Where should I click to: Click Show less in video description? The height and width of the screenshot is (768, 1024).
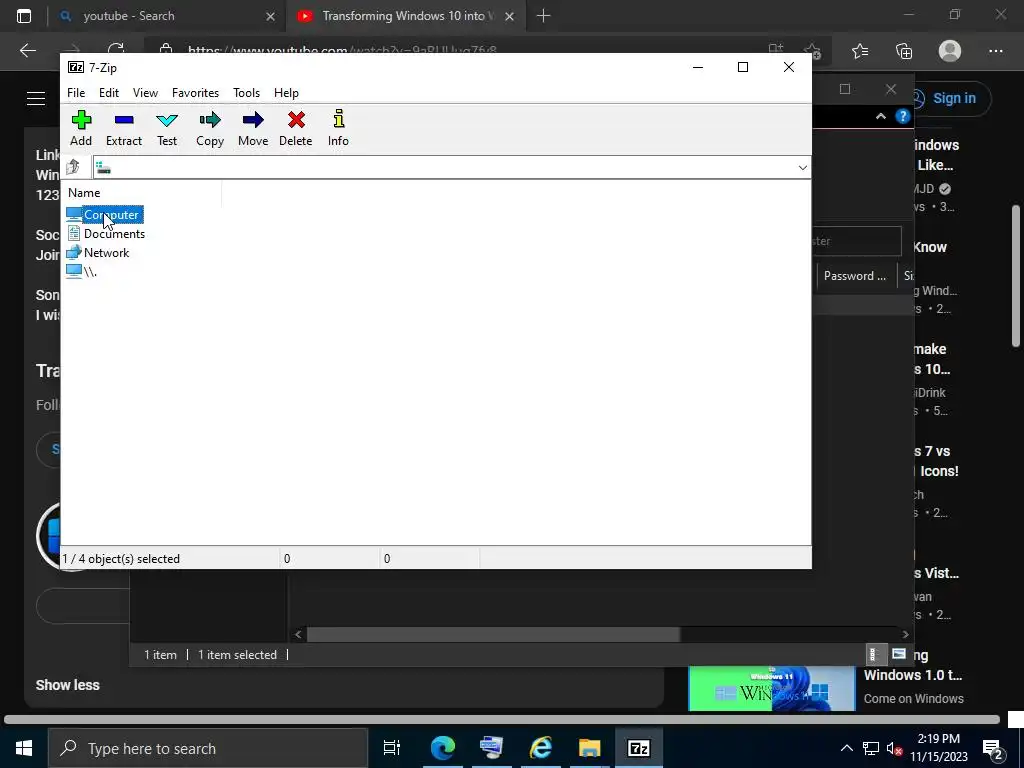67,685
